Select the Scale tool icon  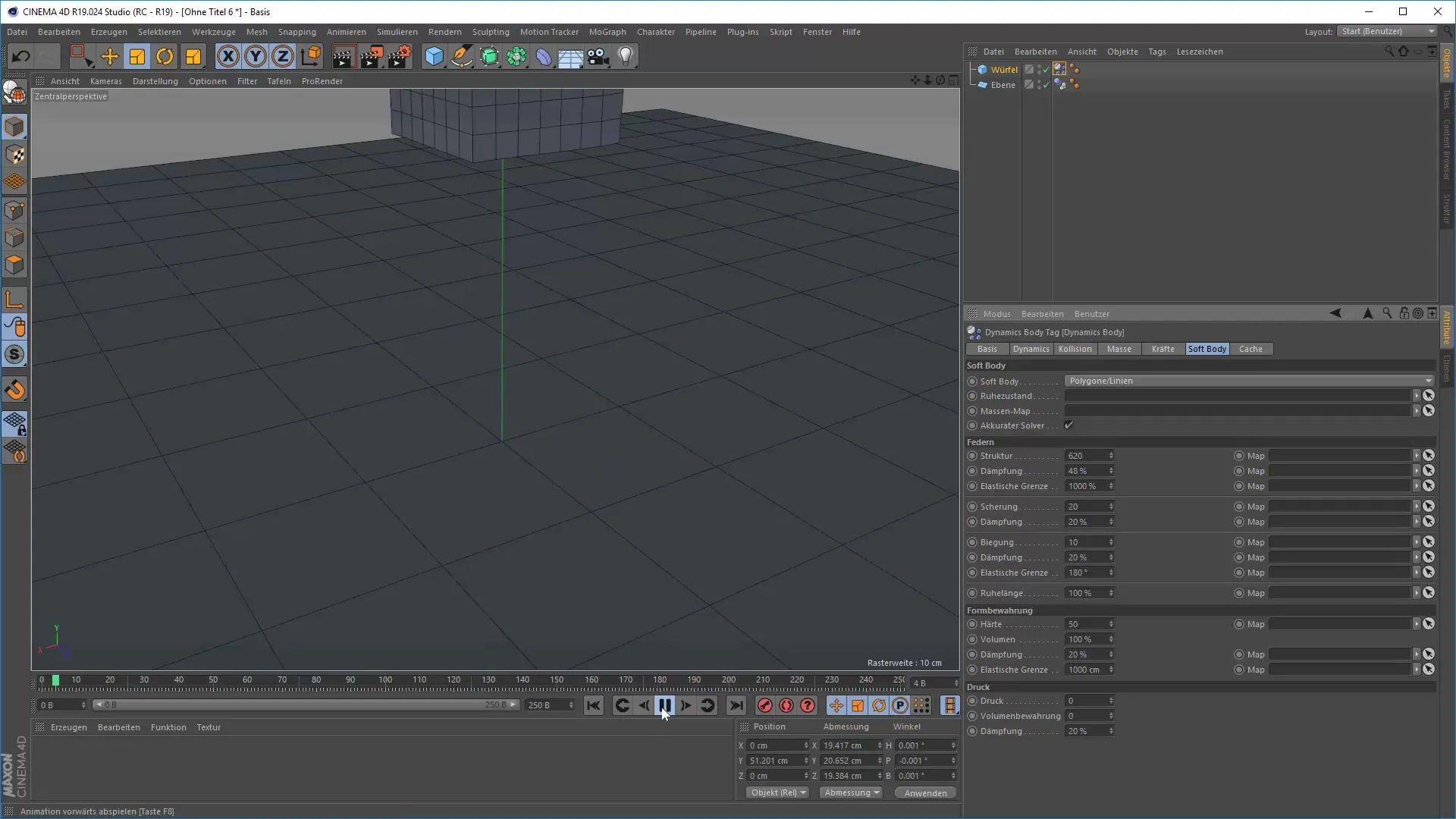[x=137, y=56]
